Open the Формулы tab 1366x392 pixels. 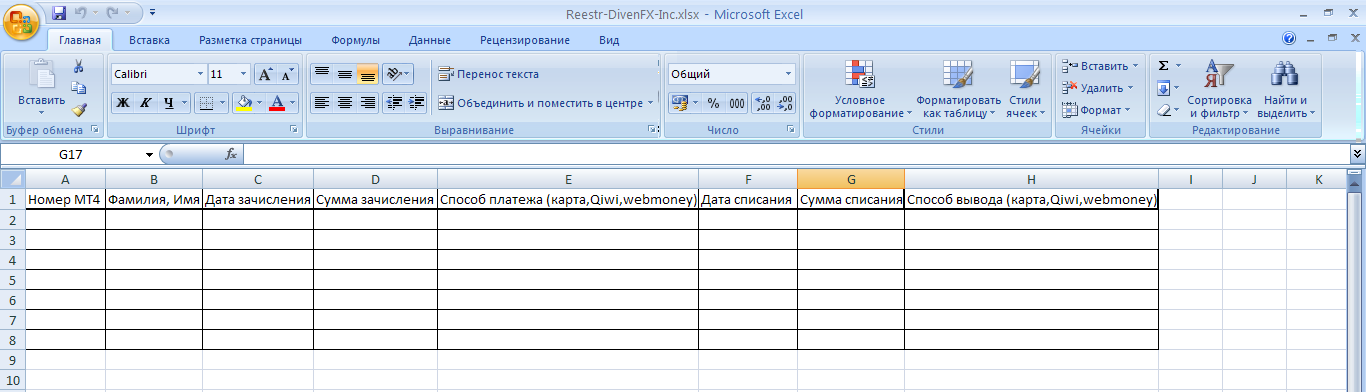coord(355,40)
